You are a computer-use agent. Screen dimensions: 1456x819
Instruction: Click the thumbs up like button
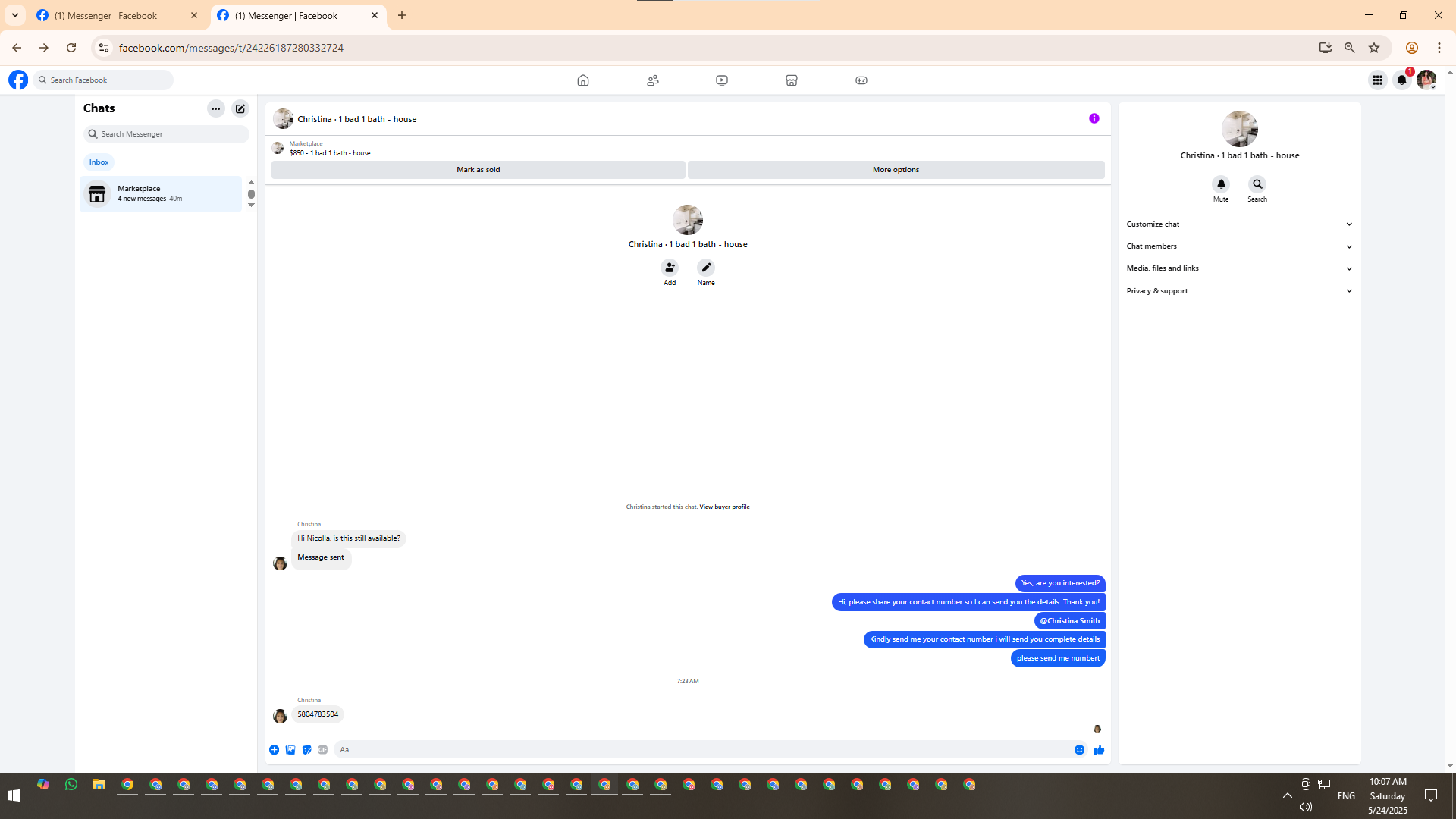coord(1099,750)
